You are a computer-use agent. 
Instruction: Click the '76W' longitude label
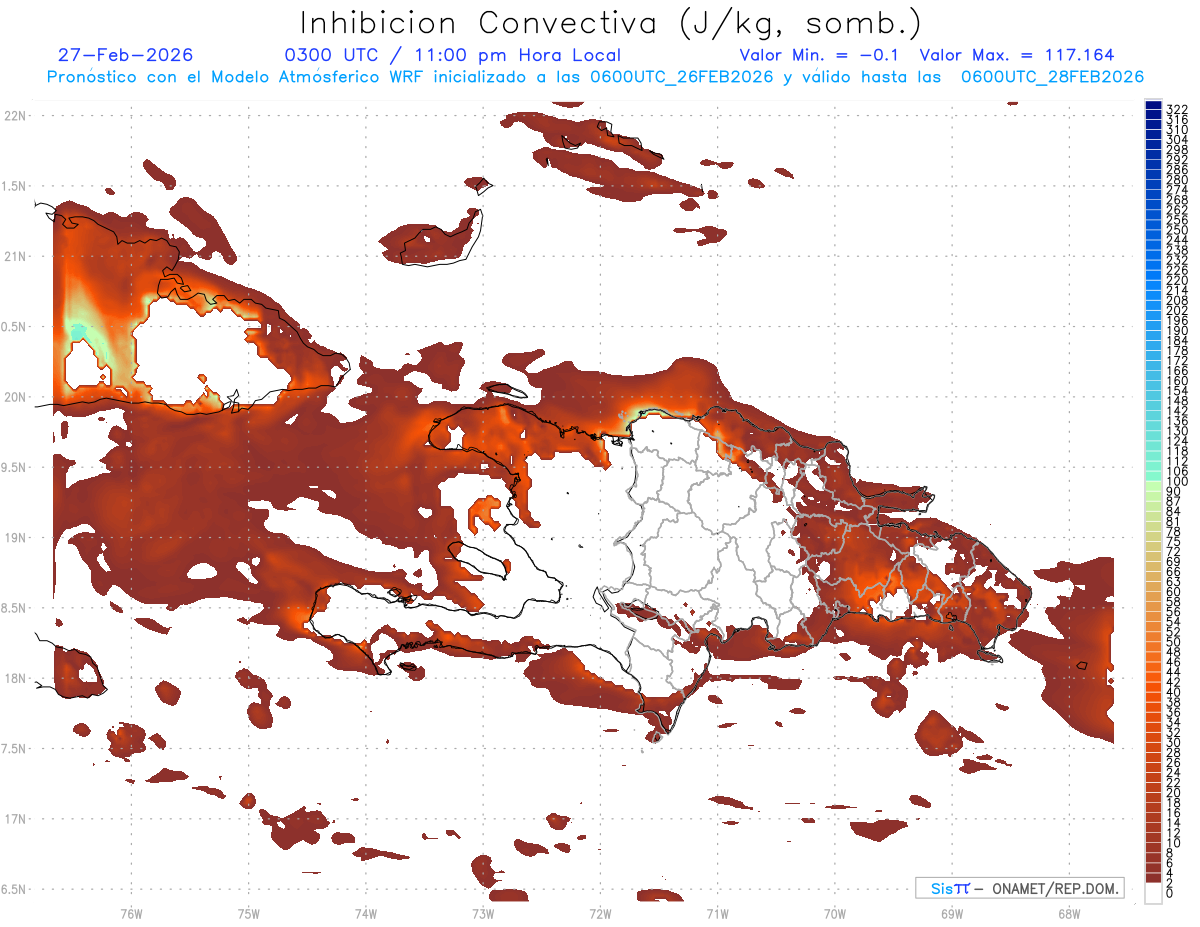tap(131, 914)
